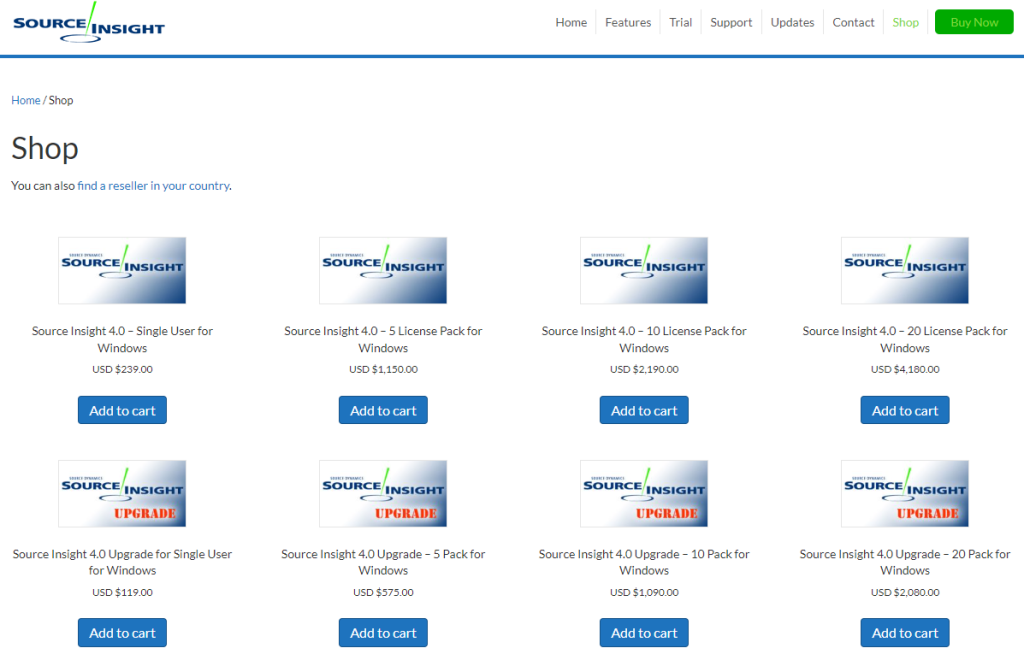The width and height of the screenshot is (1024, 654).
Task: Click the USD $1,150.00 price text
Action: (x=383, y=369)
